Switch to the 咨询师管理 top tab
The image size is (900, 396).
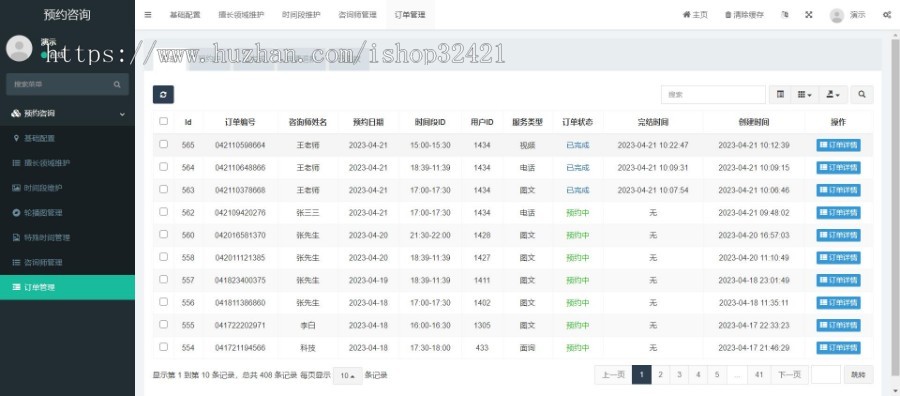coord(357,15)
